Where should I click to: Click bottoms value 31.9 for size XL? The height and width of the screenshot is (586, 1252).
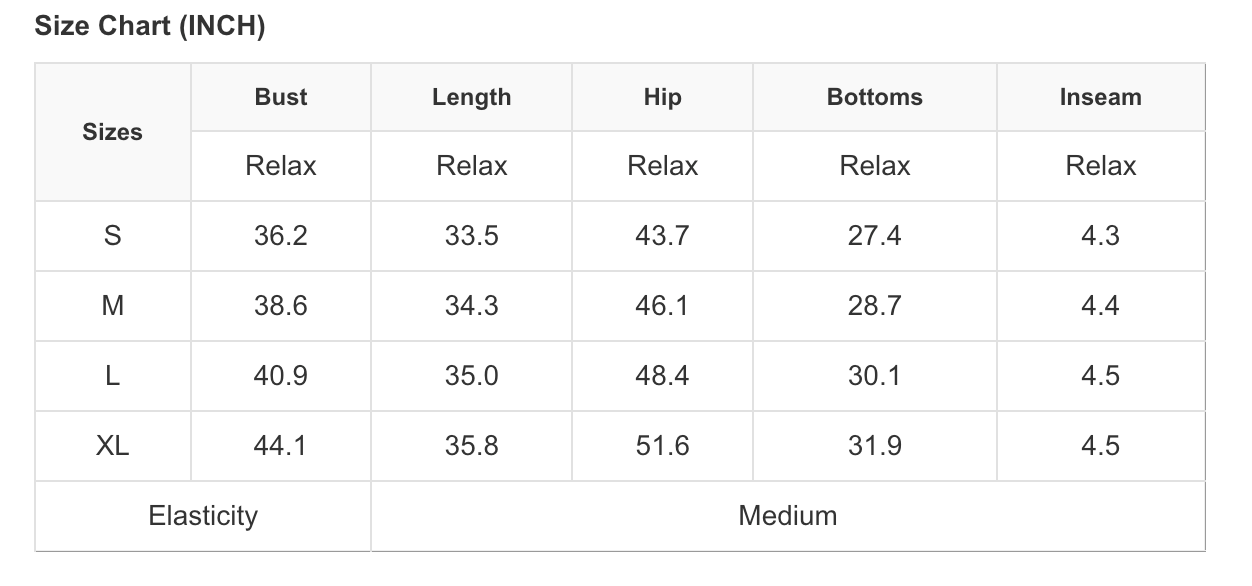pyautogui.click(x=874, y=446)
